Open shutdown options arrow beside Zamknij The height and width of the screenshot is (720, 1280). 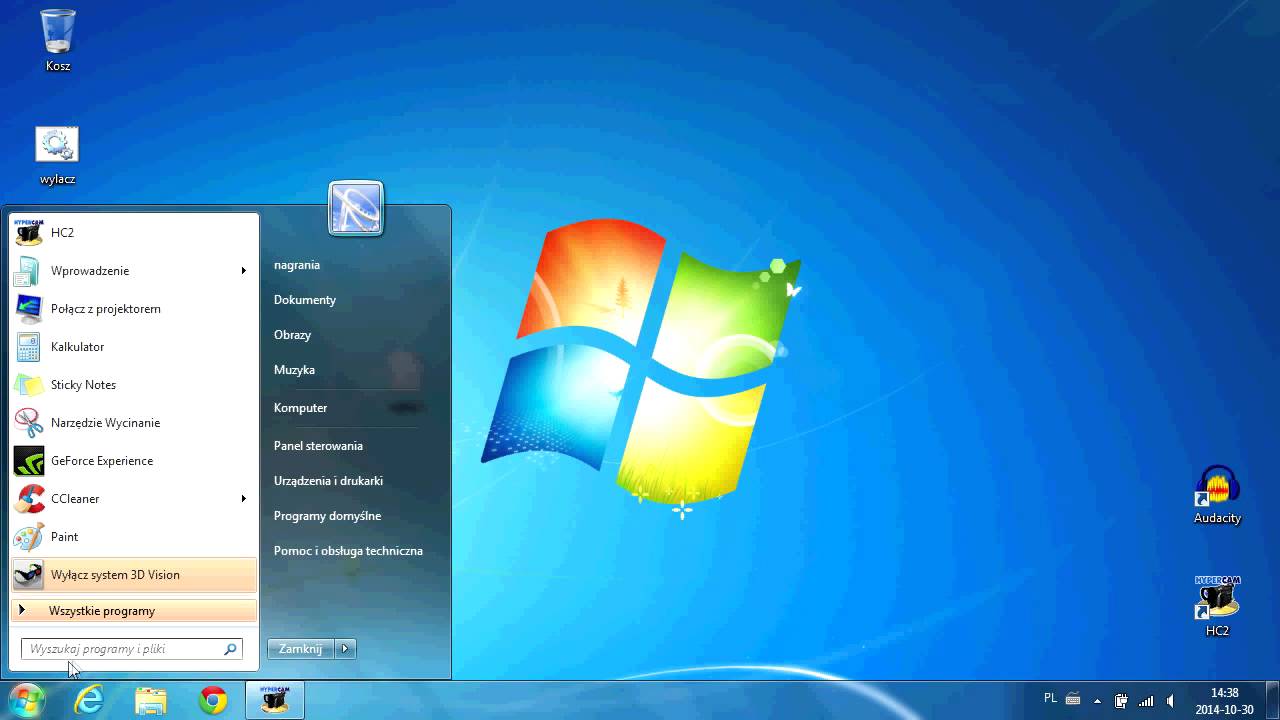[345, 649]
